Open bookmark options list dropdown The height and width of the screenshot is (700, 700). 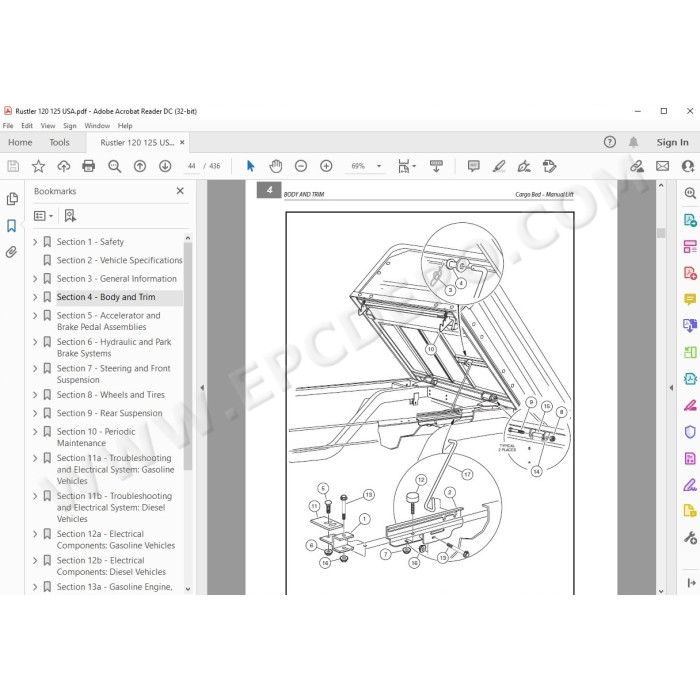pos(43,216)
